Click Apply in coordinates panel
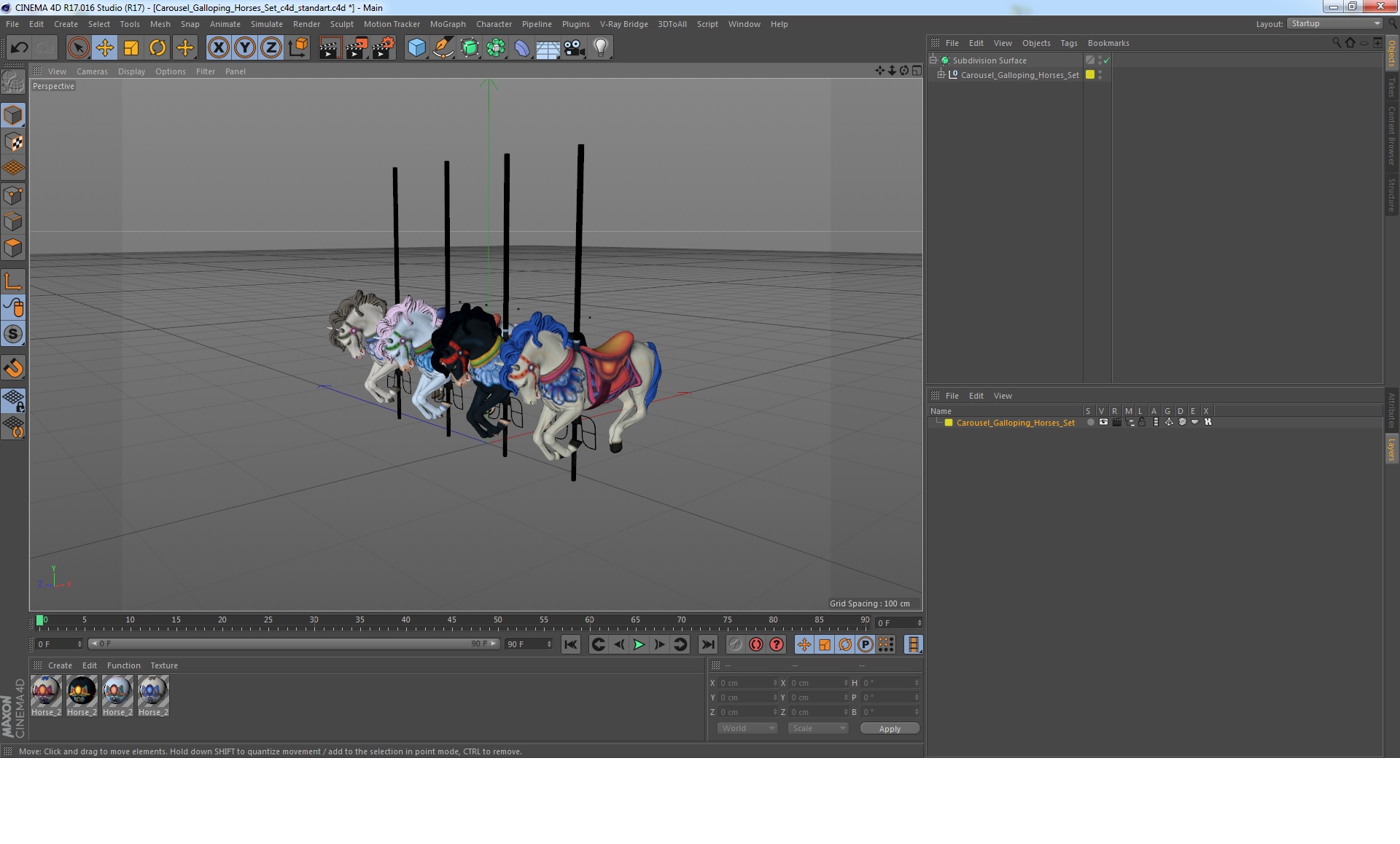This screenshot has width=1400, height=844. pos(890,728)
